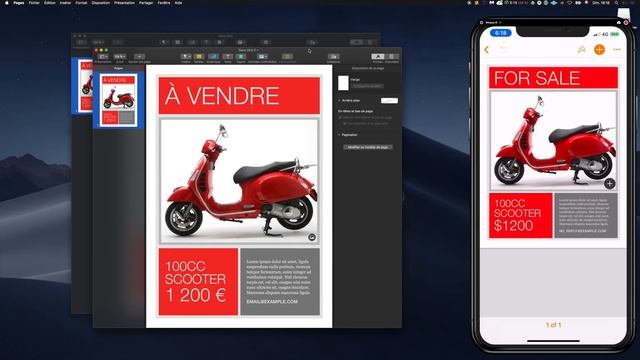
Task: Click the 100CC SCOOTER 1 200 € text box
Action: coord(198,282)
